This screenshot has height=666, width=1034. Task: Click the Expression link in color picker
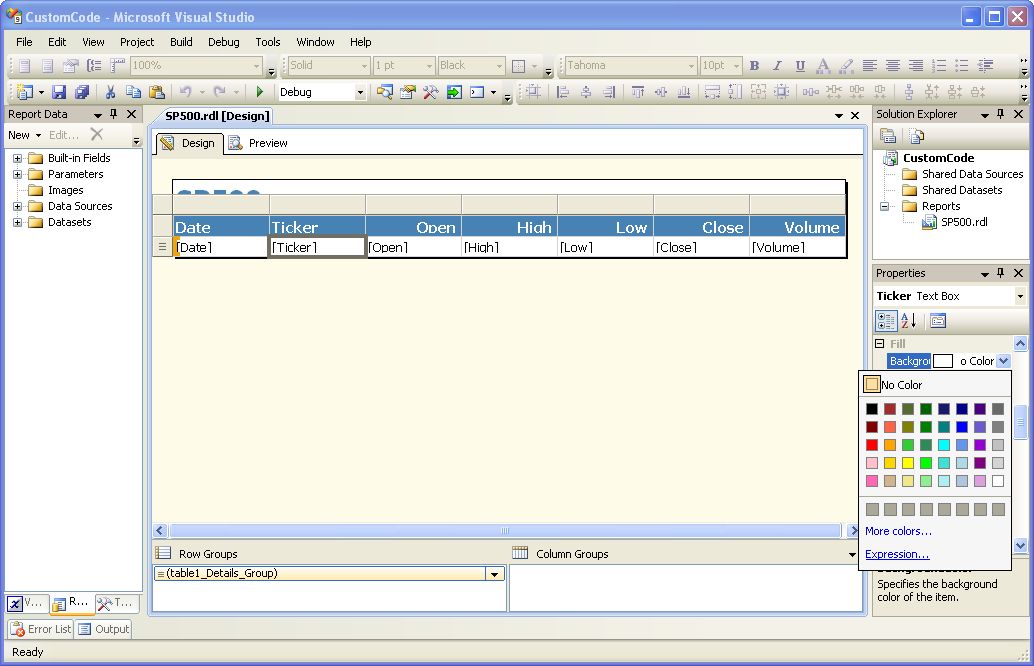[896, 554]
